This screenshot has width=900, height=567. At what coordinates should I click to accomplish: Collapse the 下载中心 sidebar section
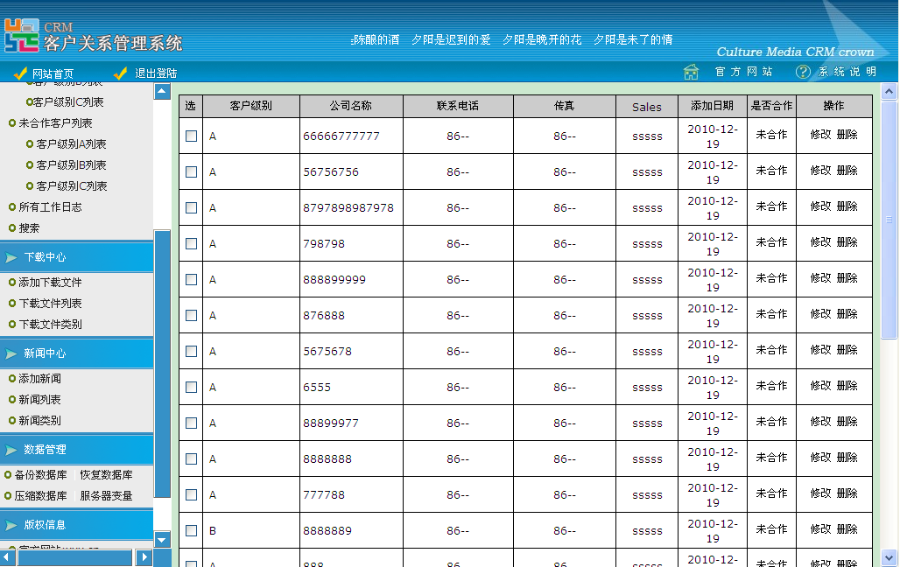[x=76, y=257]
